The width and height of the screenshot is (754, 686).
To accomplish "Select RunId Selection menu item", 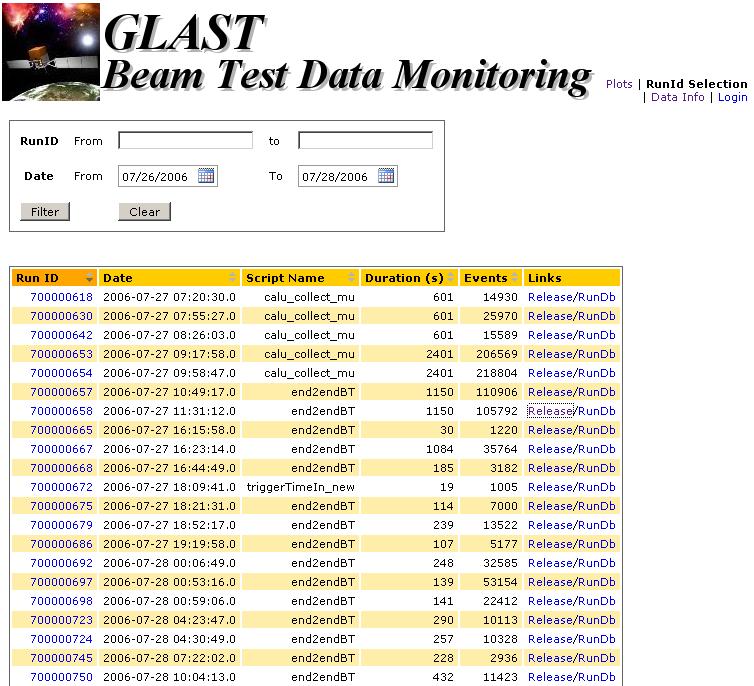I will coord(697,84).
